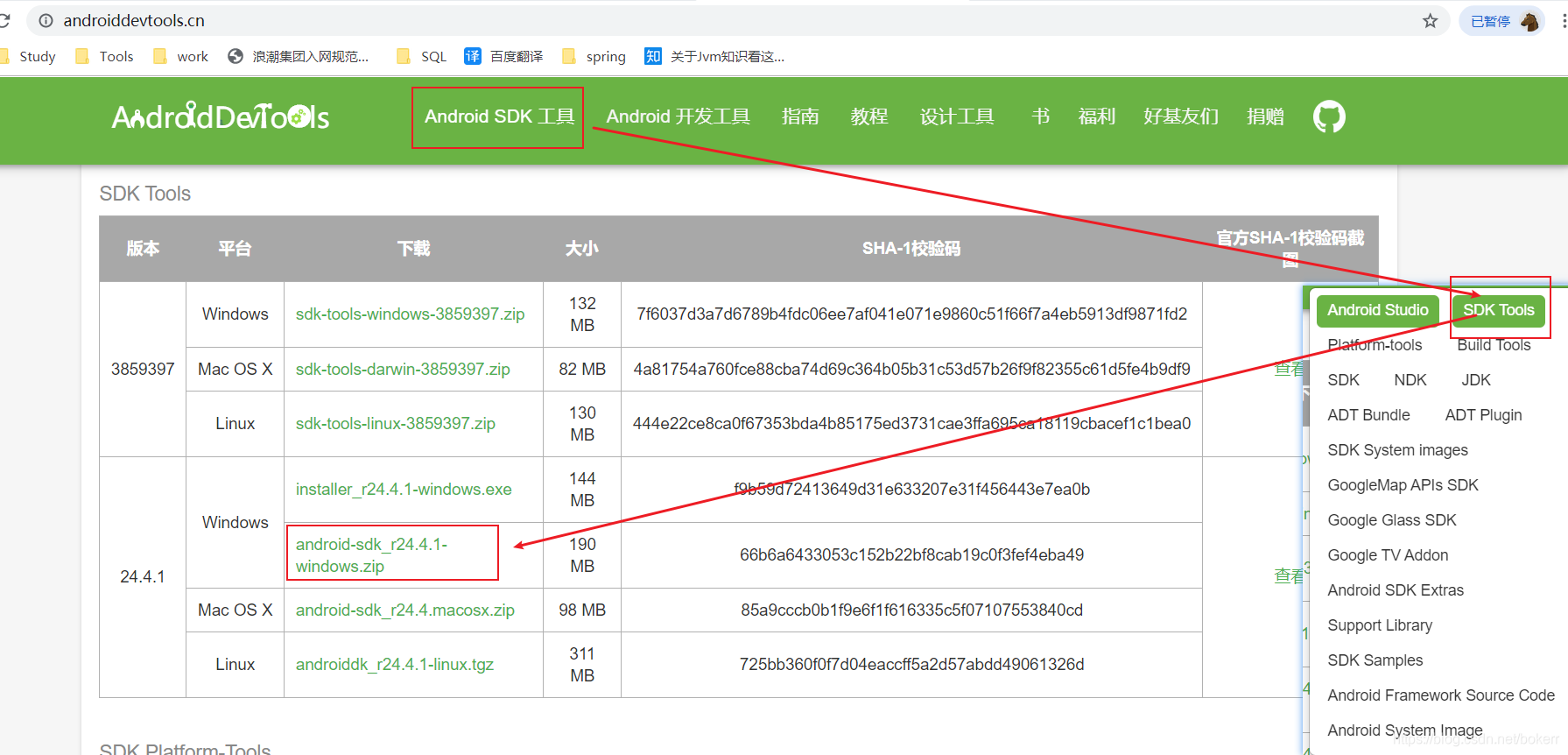Open the Android 开发工具 menu
This screenshot has height=755, width=1568.
point(679,116)
